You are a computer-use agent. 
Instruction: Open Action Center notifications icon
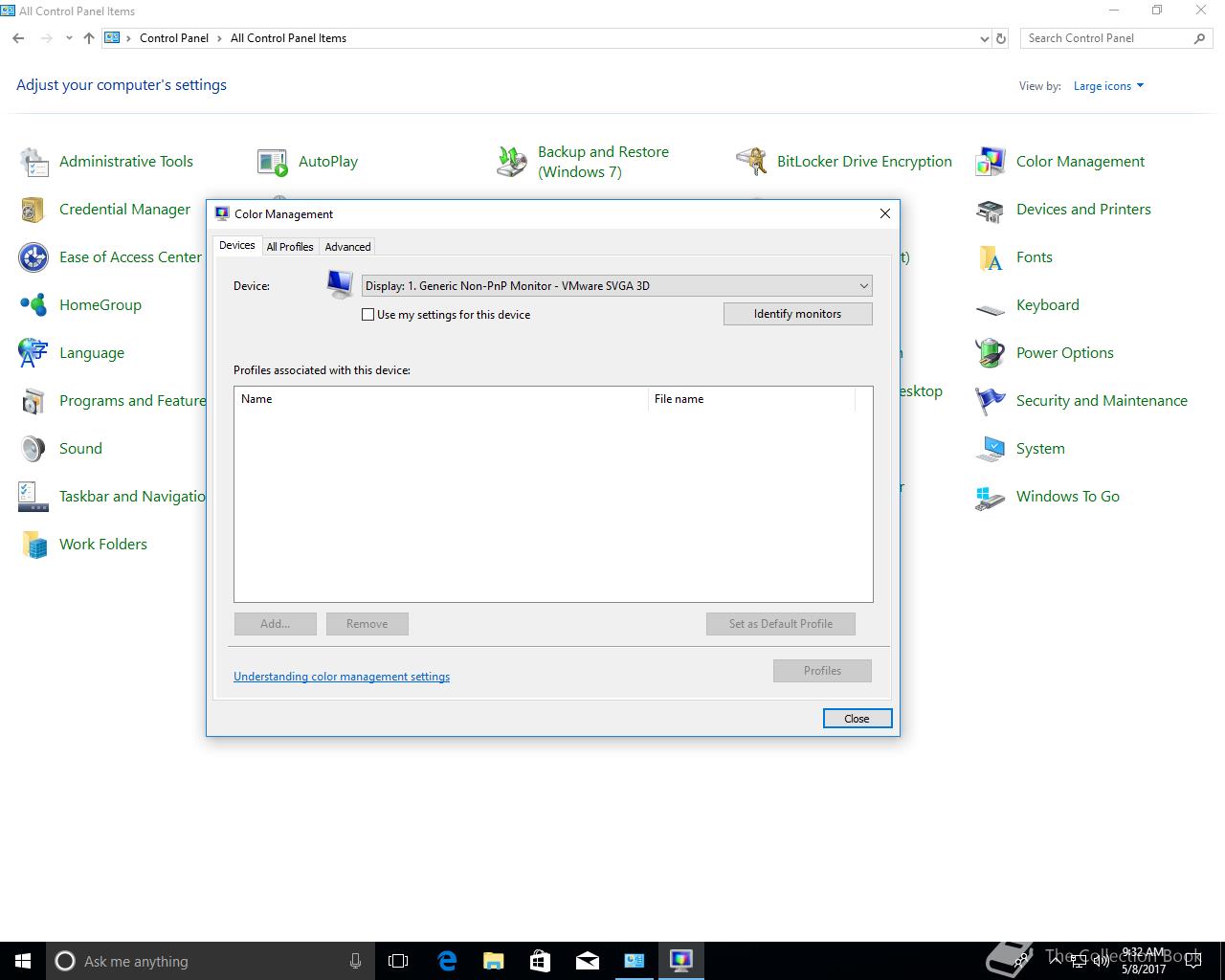[x=1192, y=961]
